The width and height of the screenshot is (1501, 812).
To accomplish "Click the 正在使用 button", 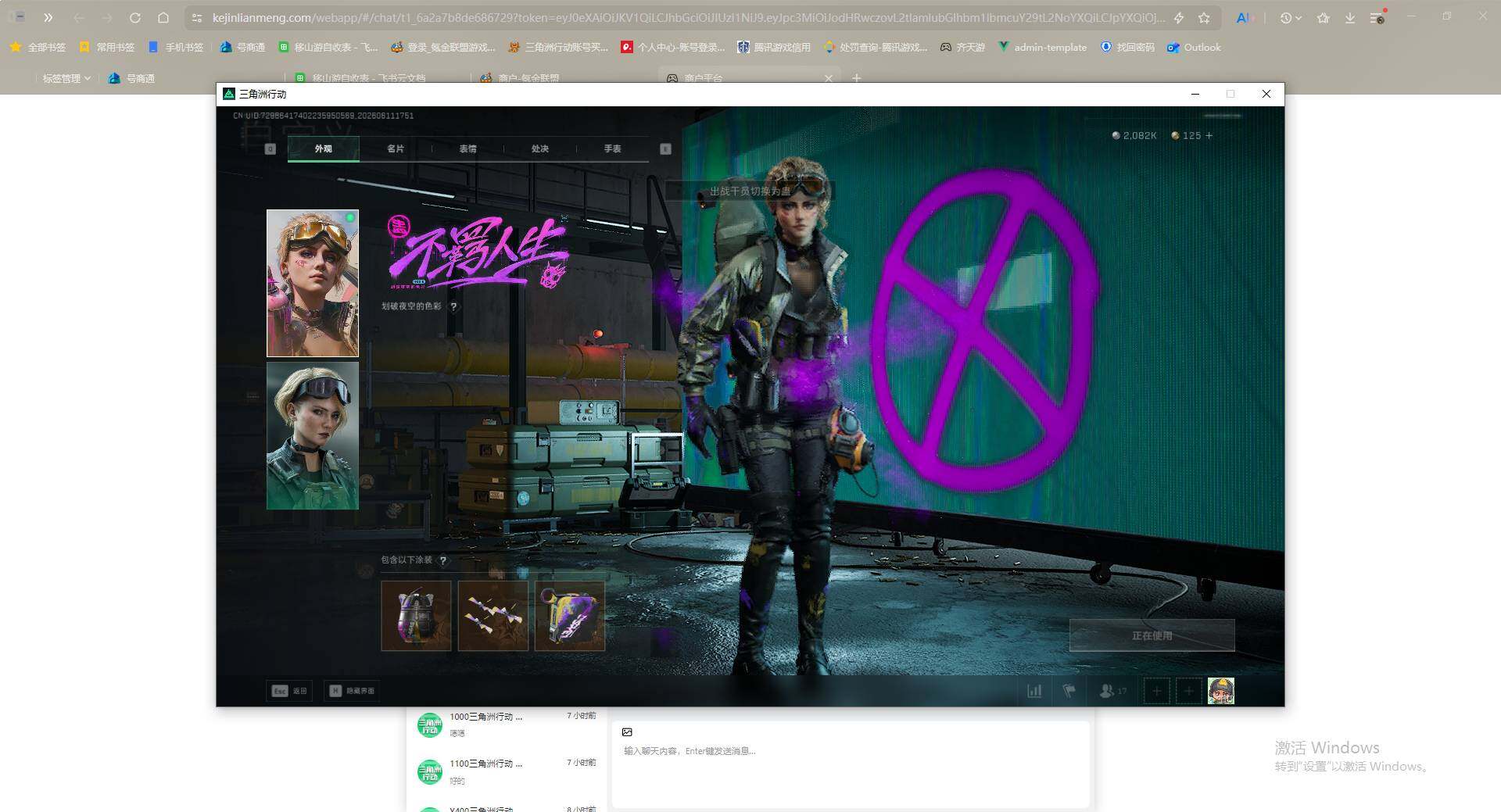I will [1152, 635].
